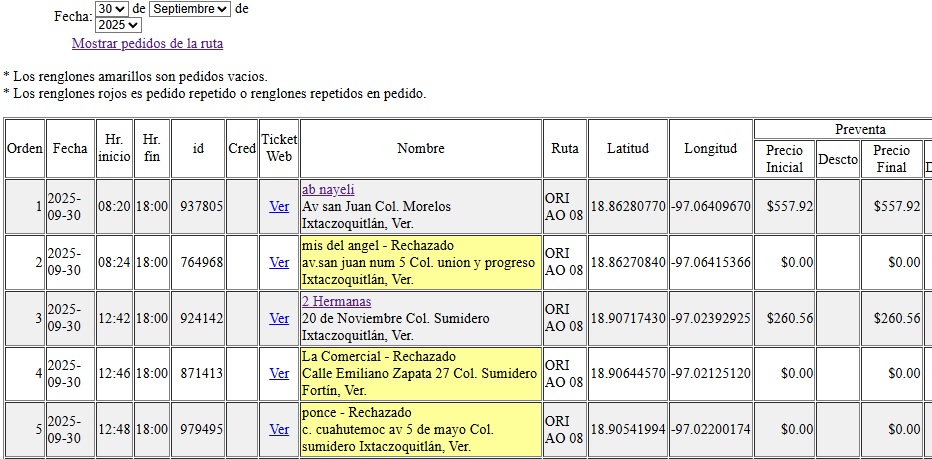Click the $557.92 Precio Inicial cell
Image resolution: width=932 pixels, height=459 pixels.
[x=784, y=206]
